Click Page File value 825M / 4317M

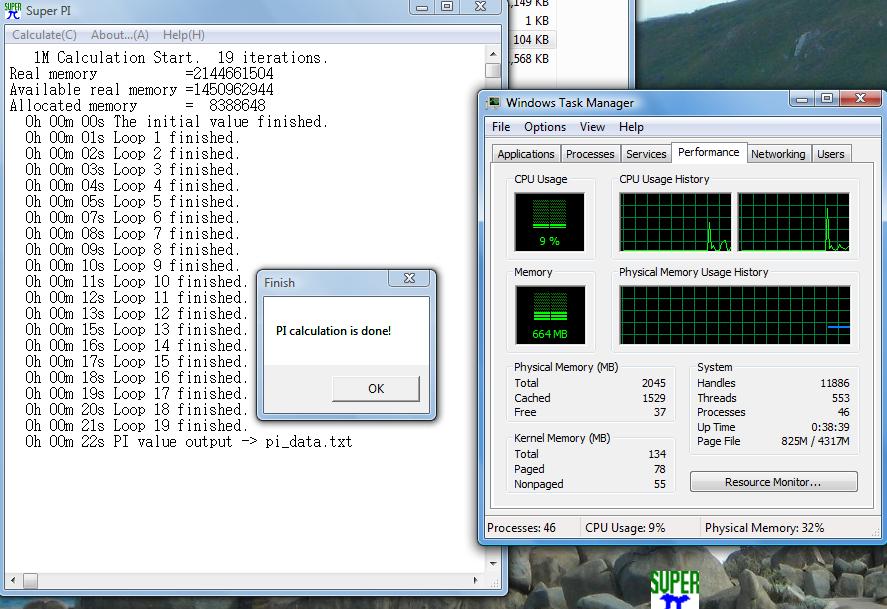815,441
